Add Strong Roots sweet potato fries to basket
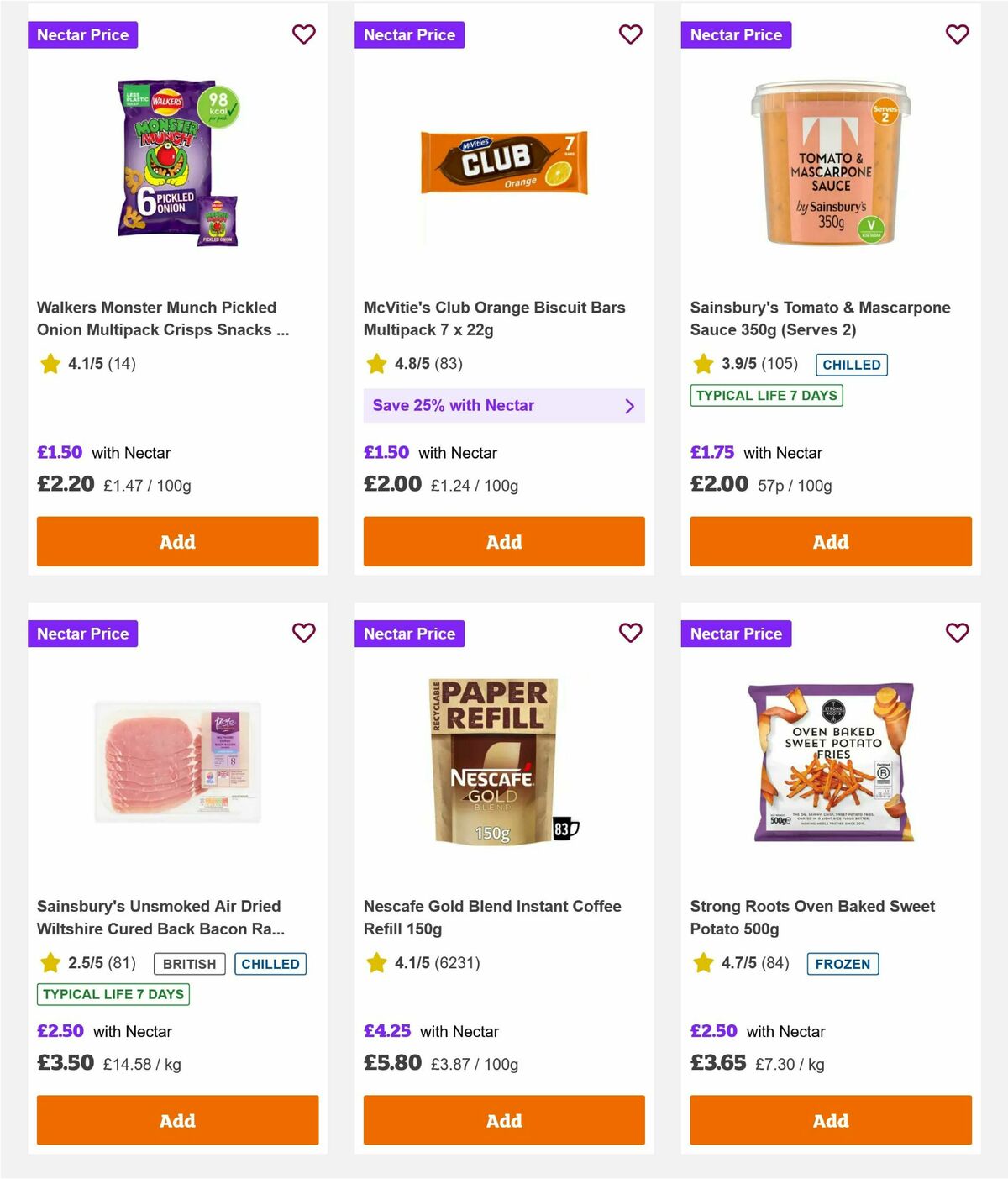Viewport: 1008px width, 1179px height. click(x=830, y=1120)
